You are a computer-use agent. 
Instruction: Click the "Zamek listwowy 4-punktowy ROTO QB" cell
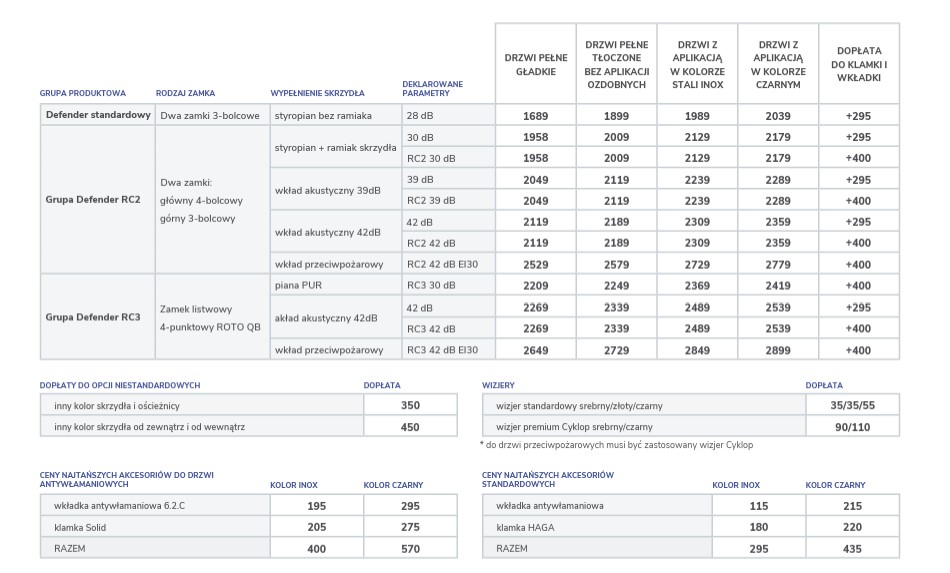[210, 317]
